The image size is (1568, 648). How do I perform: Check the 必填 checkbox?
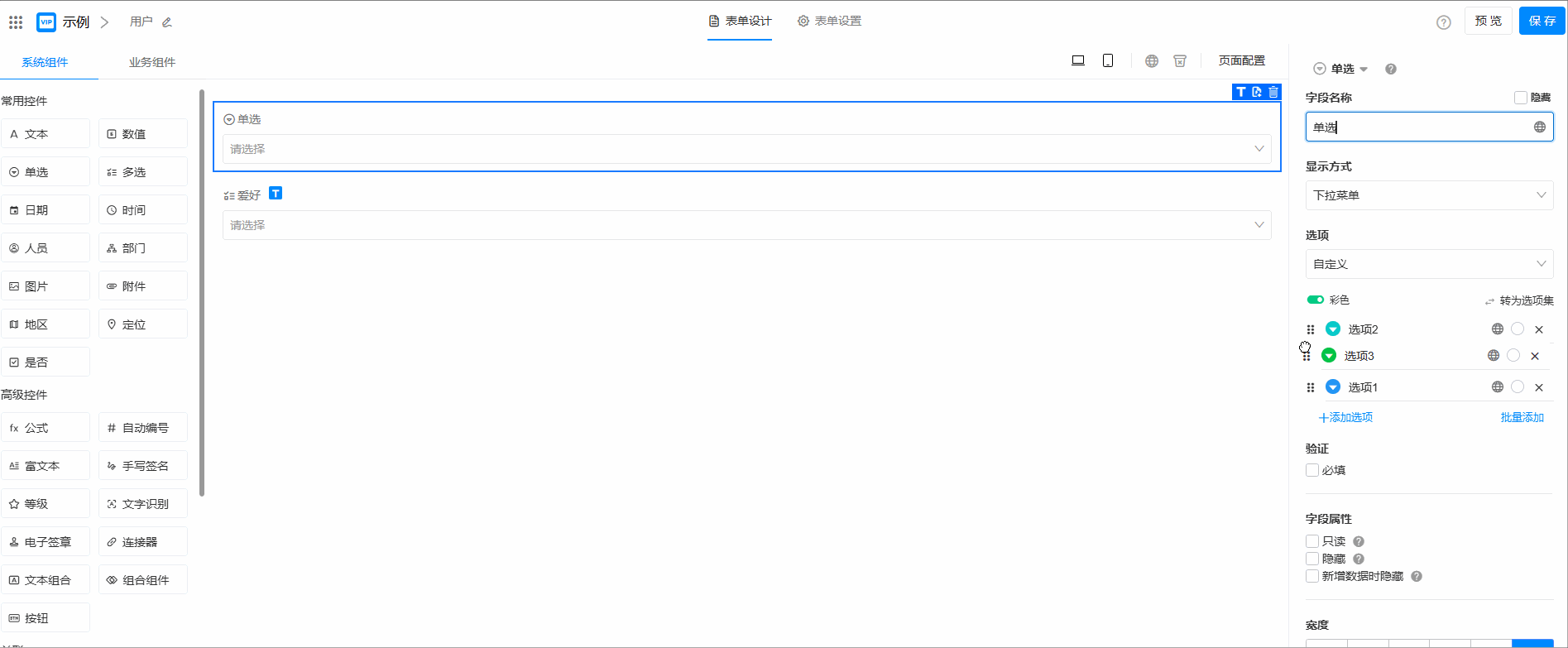click(x=1312, y=470)
